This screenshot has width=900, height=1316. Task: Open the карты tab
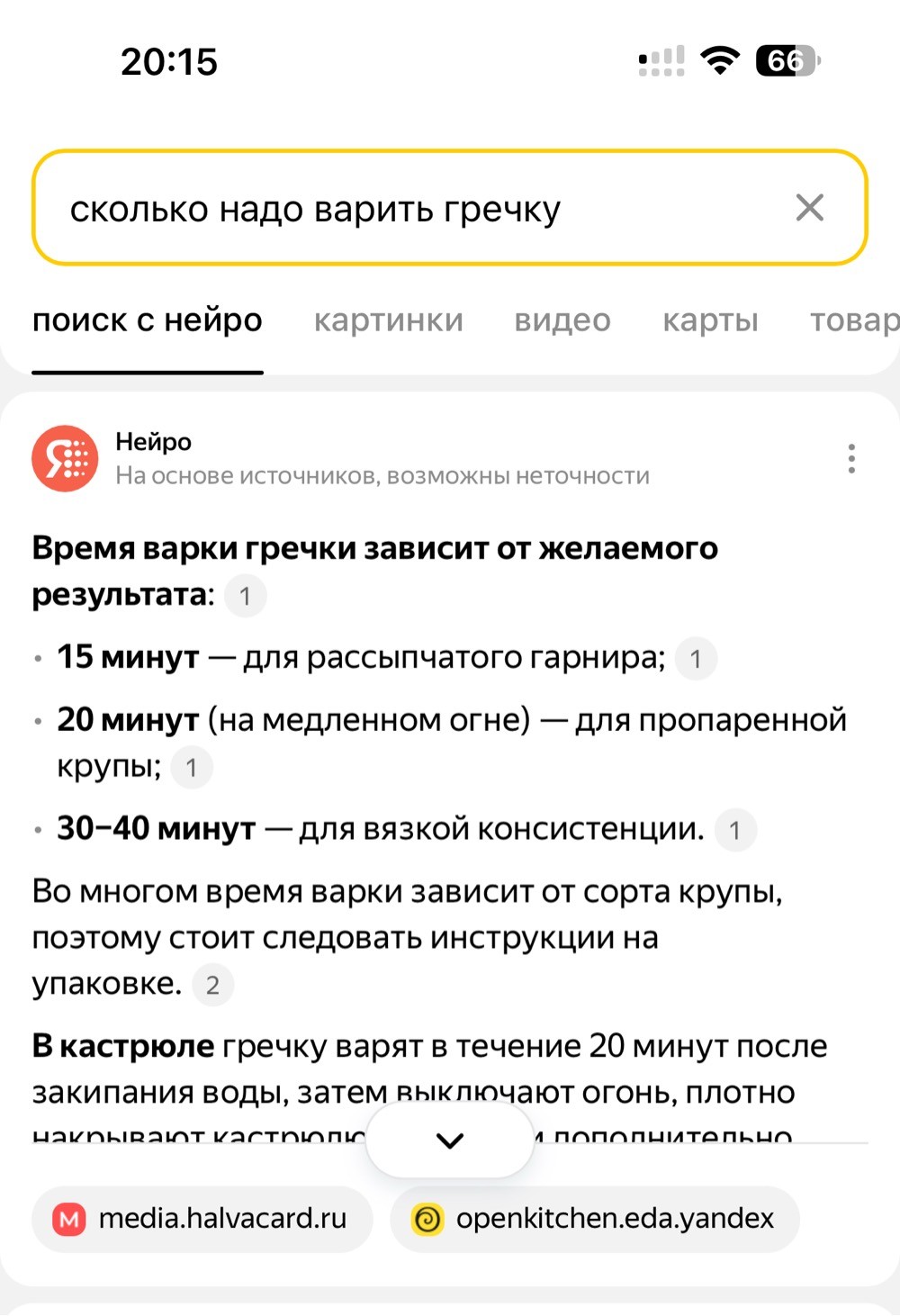711,320
